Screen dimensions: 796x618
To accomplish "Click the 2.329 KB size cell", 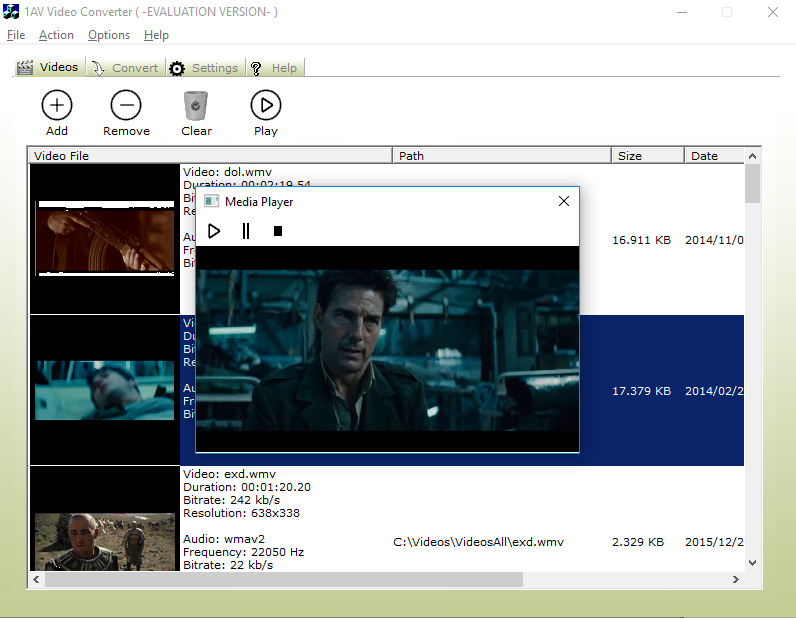I will click(638, 542).
